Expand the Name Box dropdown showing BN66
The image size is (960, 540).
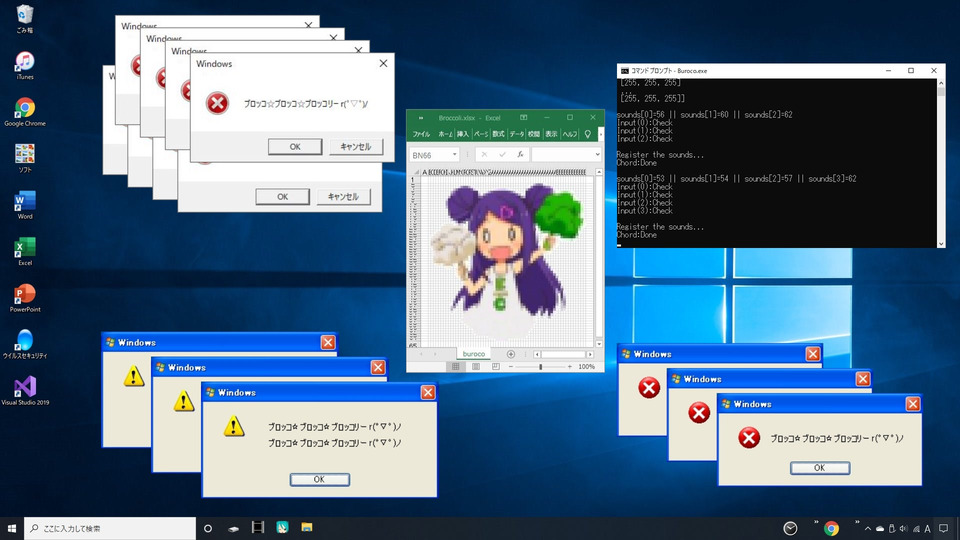pos(455,155)
